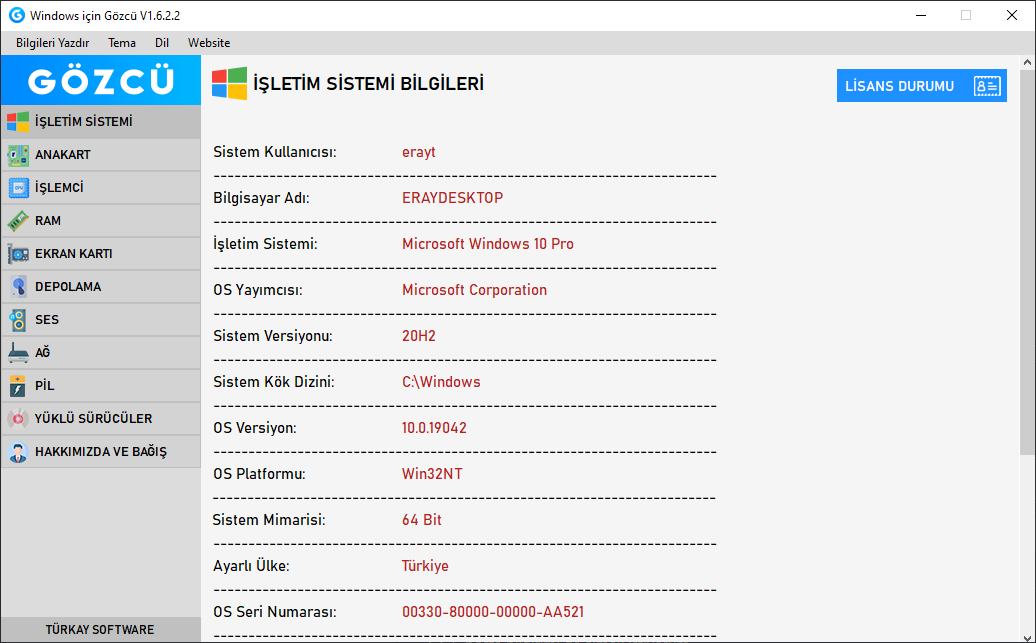Open the Tema menu
1036x643 pixels.
pos(122,43)
